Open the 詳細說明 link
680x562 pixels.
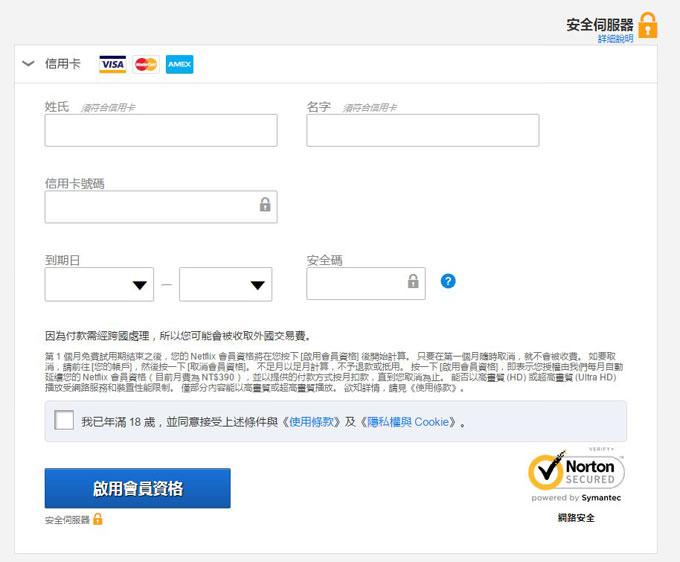tap(615, 39)
